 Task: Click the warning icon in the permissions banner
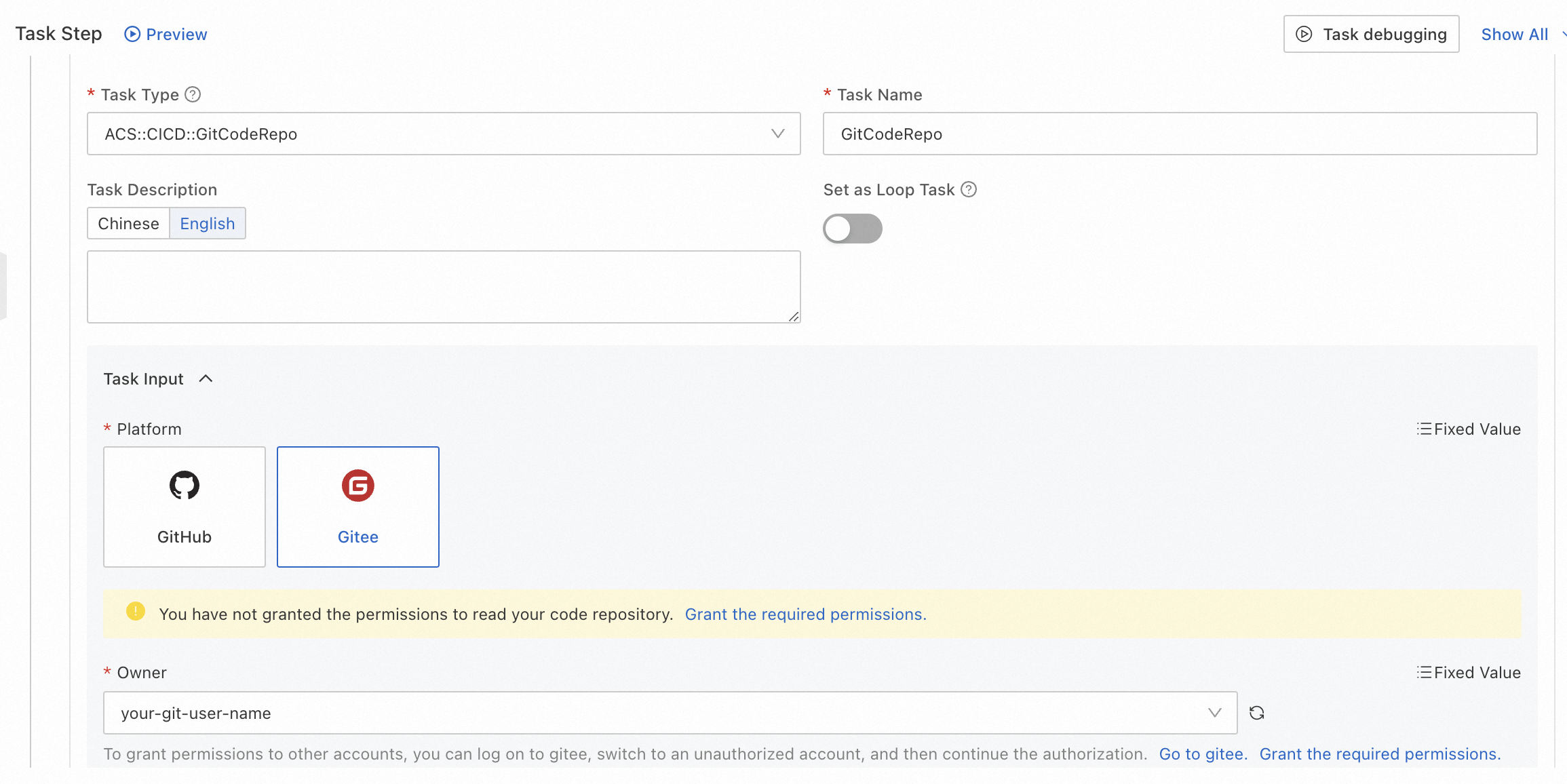point(135,612)
